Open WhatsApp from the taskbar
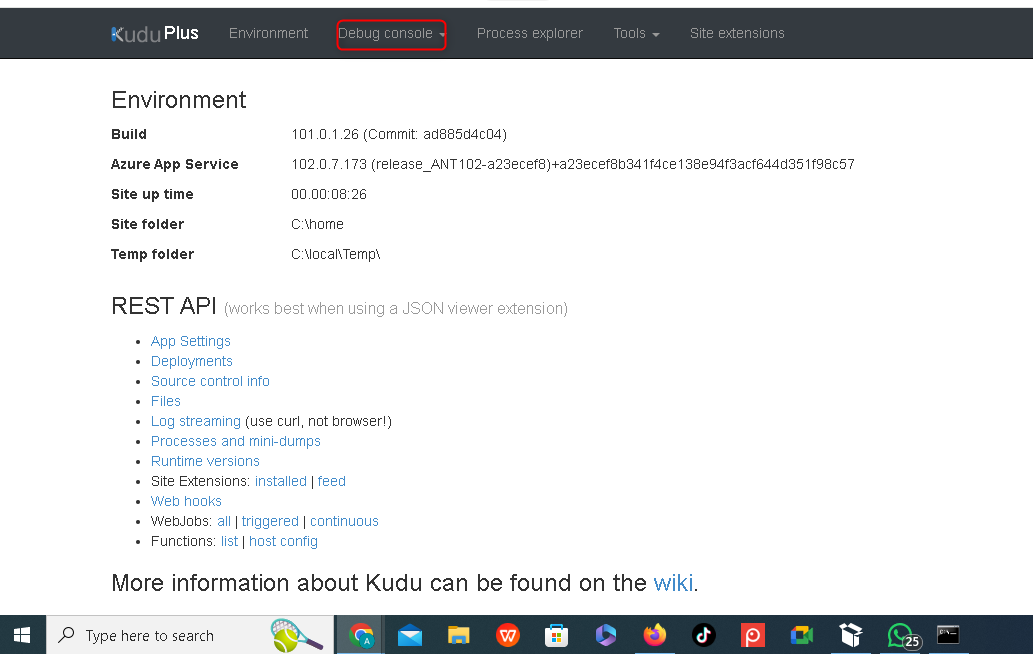 tap(900, 634)
